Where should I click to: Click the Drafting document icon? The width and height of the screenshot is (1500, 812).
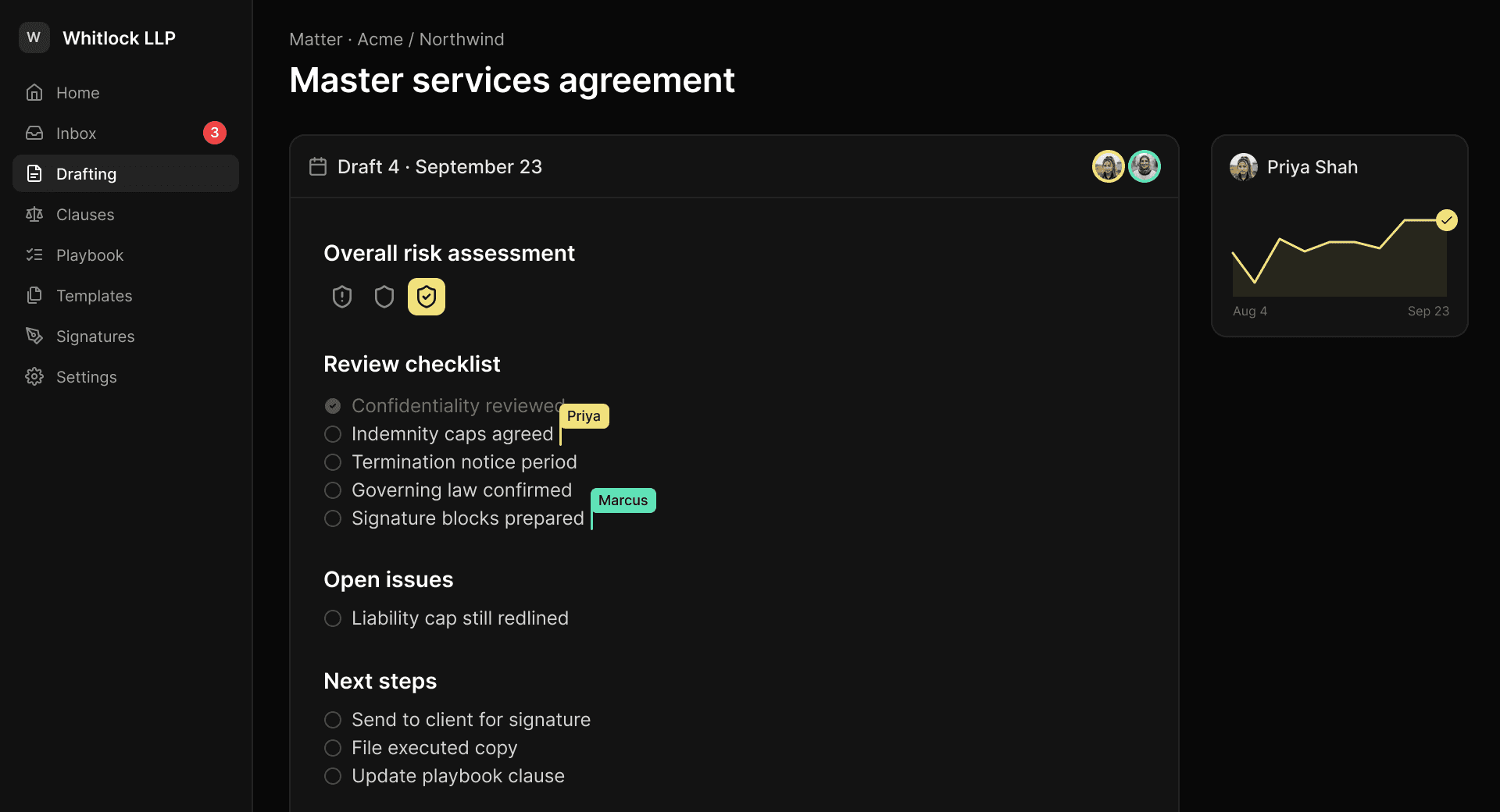pyautogui.click(x=34, y=173)
